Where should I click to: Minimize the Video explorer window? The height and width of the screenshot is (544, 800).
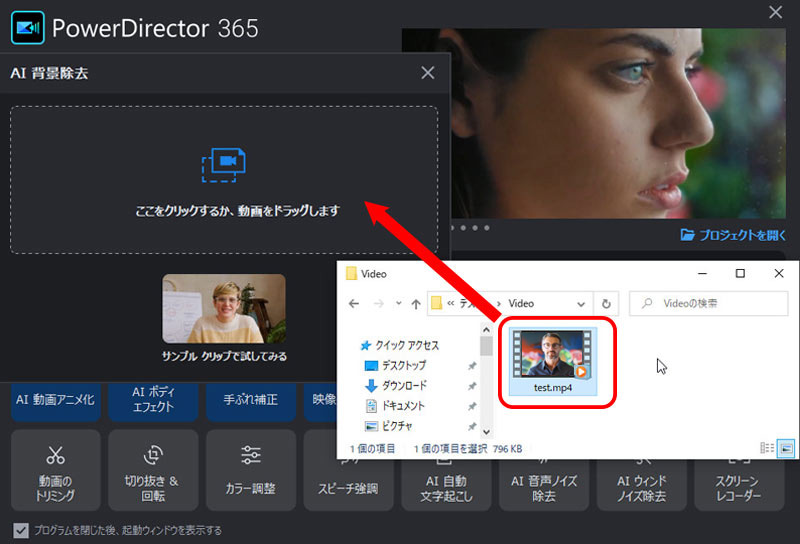(703, 274)
